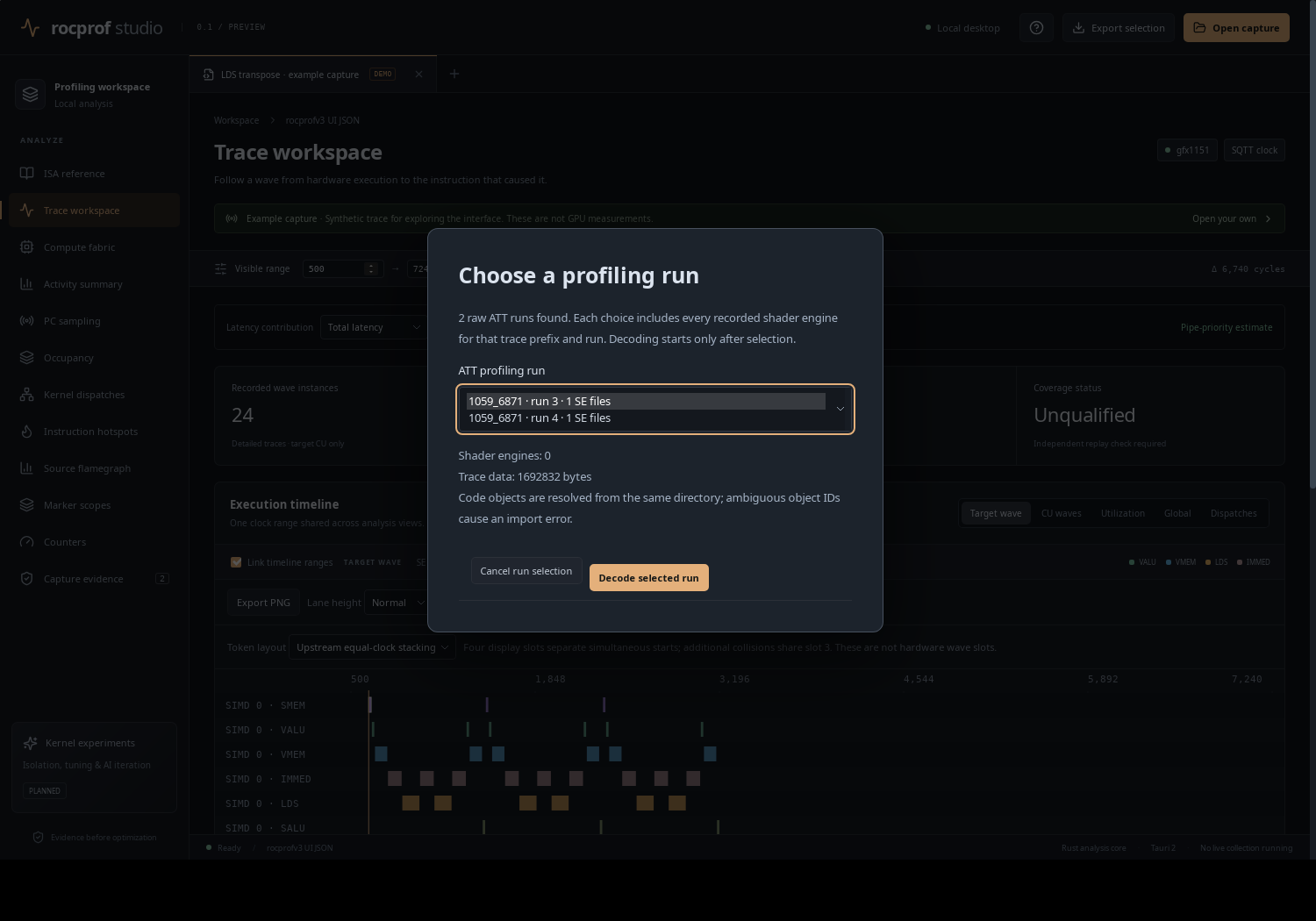This screenshot has height=921, width=1316.
Task: Click the PC sampling signal icon
Action: point(27,321)
